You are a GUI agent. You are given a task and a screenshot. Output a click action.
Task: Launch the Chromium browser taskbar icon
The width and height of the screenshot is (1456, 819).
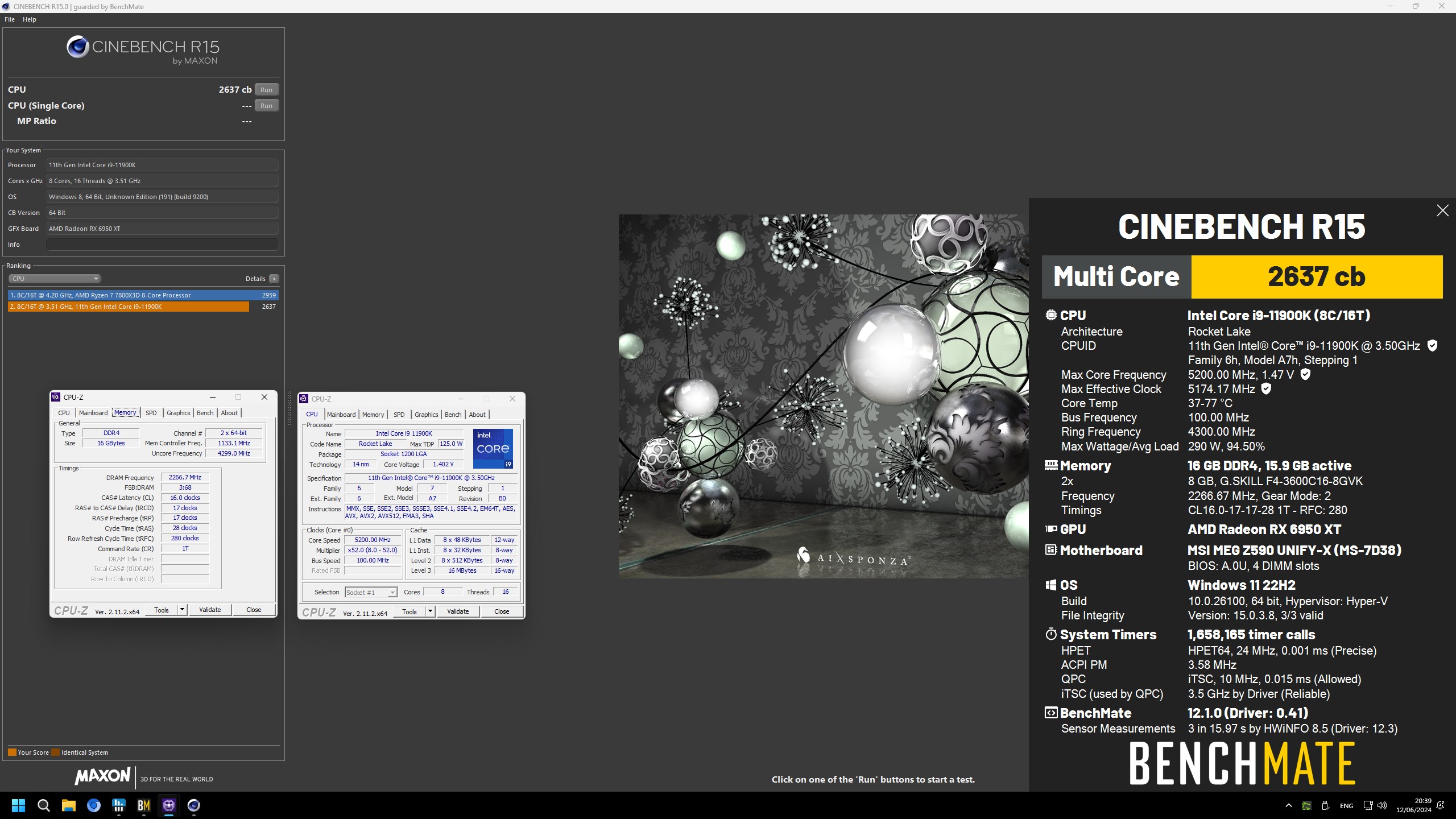point(94,805)
